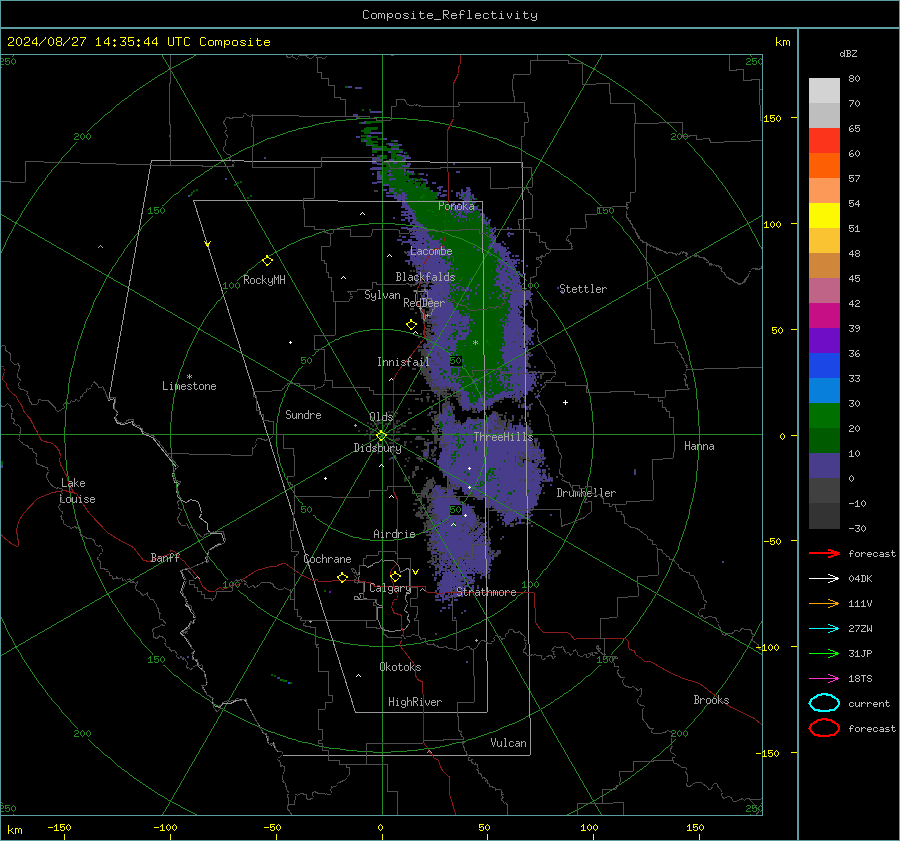Select the orange 111V arrow icon

coord(824,603)
